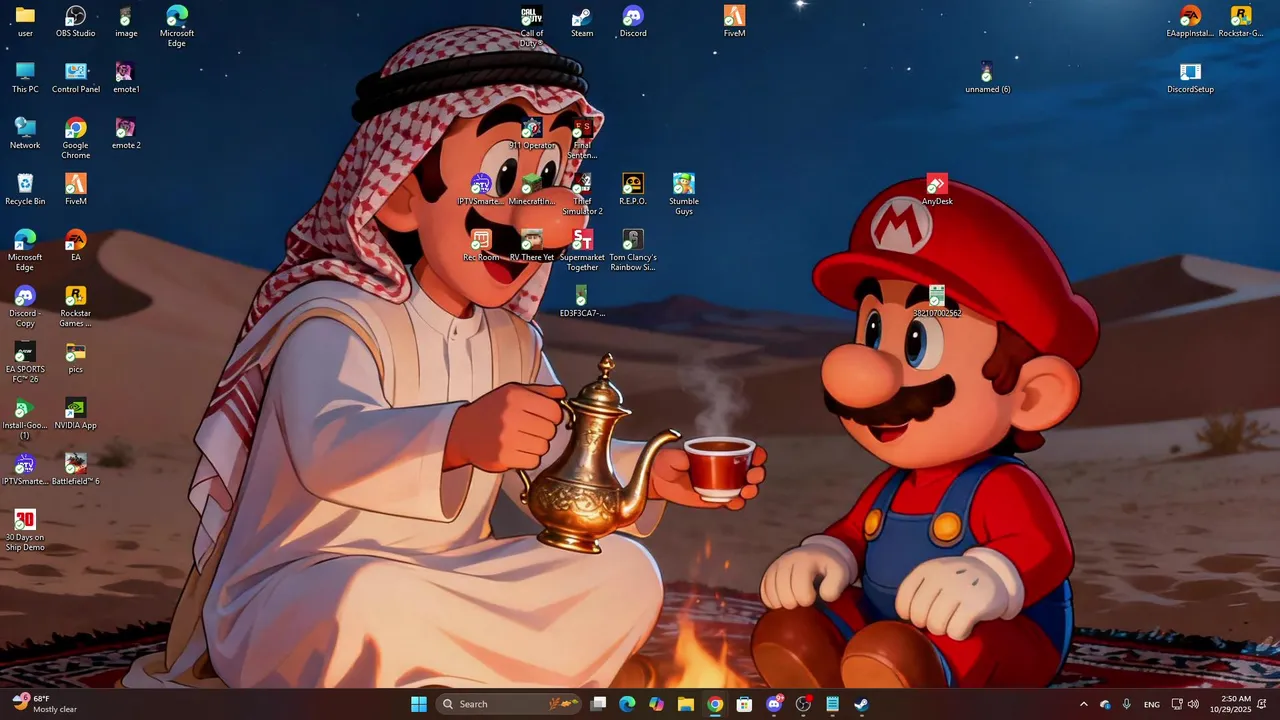1280x720 pixels.
Task: Open the Install-Goo... (1) installer icon
Action: [x=25, y=418]
